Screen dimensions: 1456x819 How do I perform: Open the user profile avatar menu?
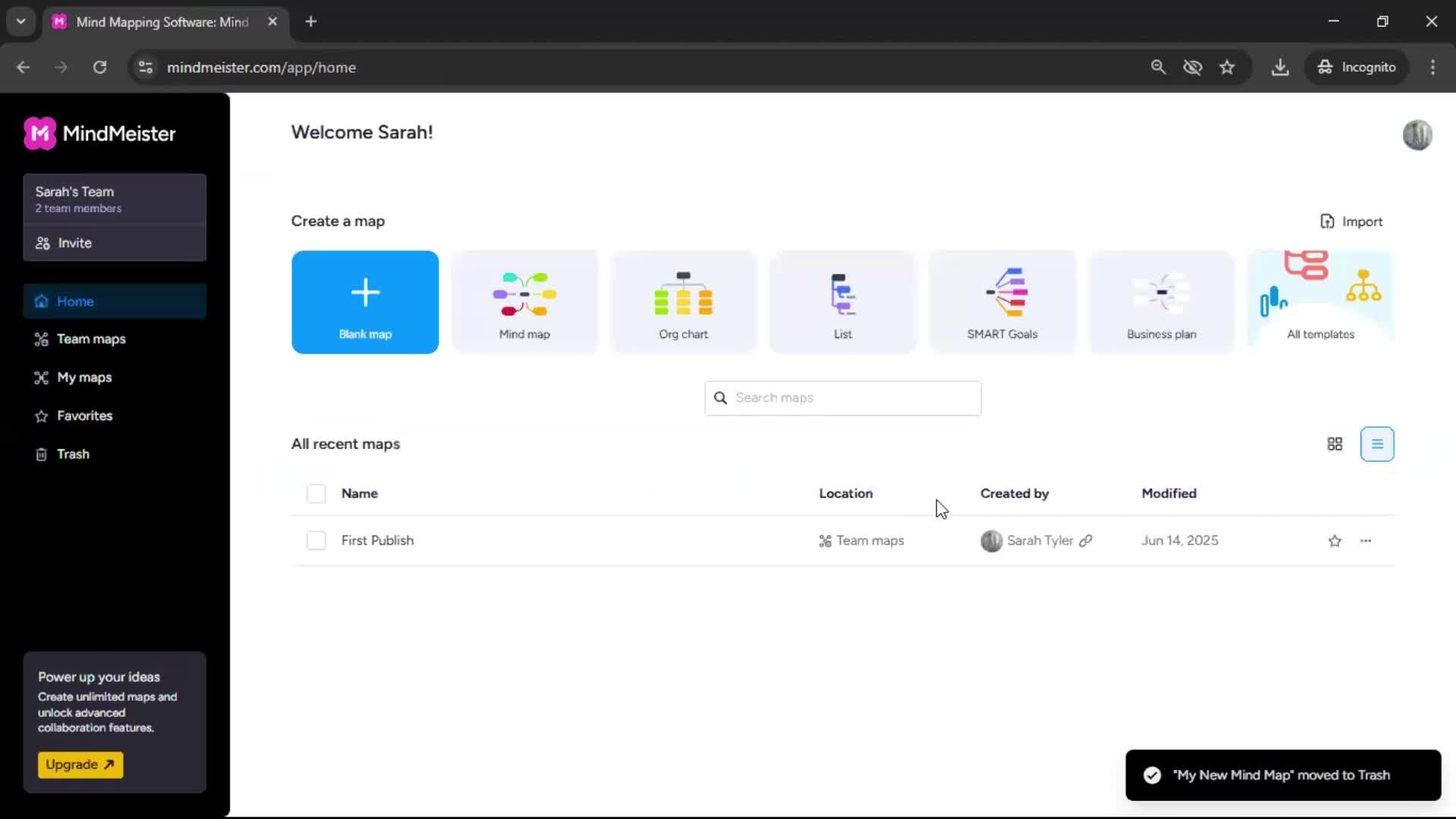[x=1417, y=135]
